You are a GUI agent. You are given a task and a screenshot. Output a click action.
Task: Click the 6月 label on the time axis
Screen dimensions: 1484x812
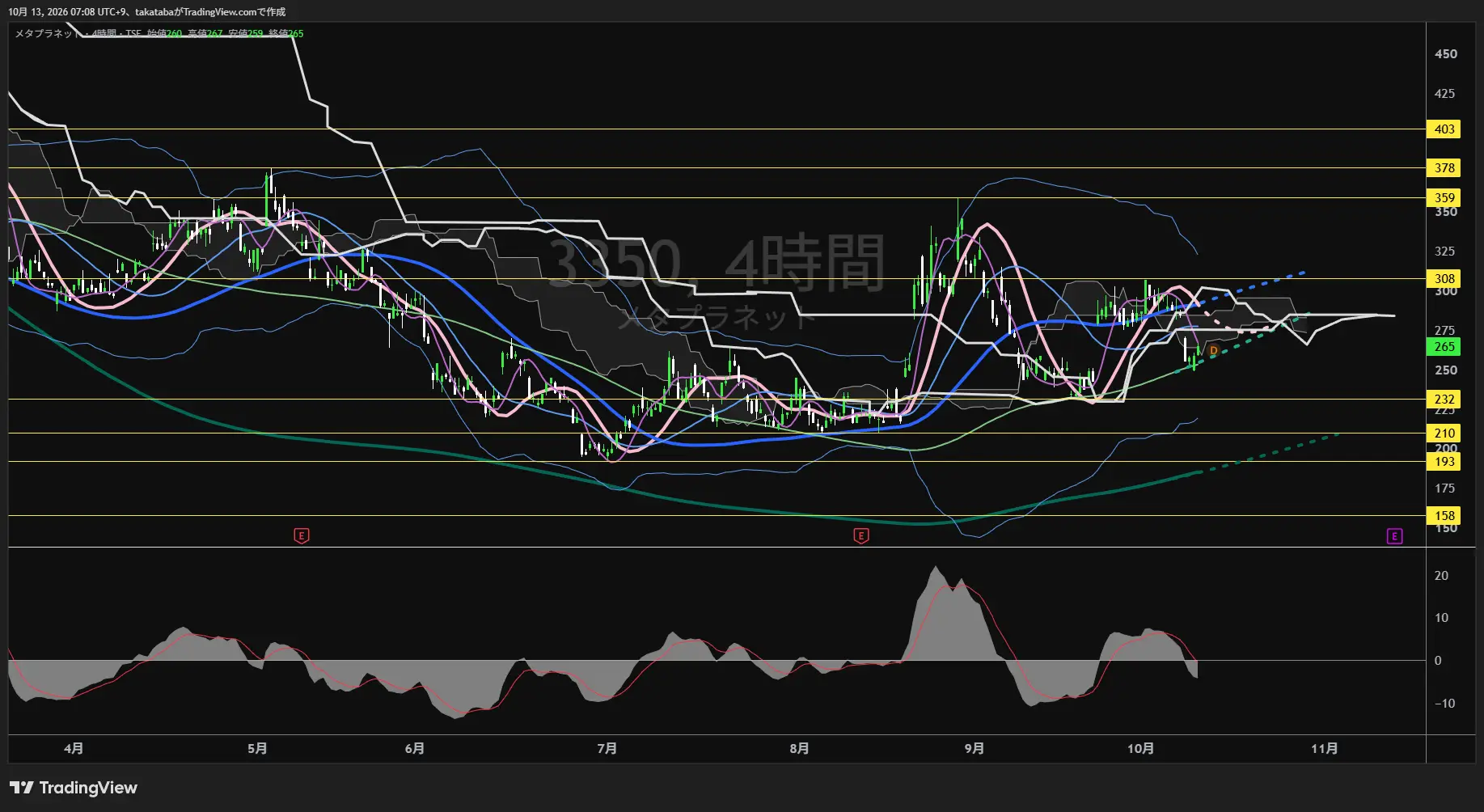(414, 748)
